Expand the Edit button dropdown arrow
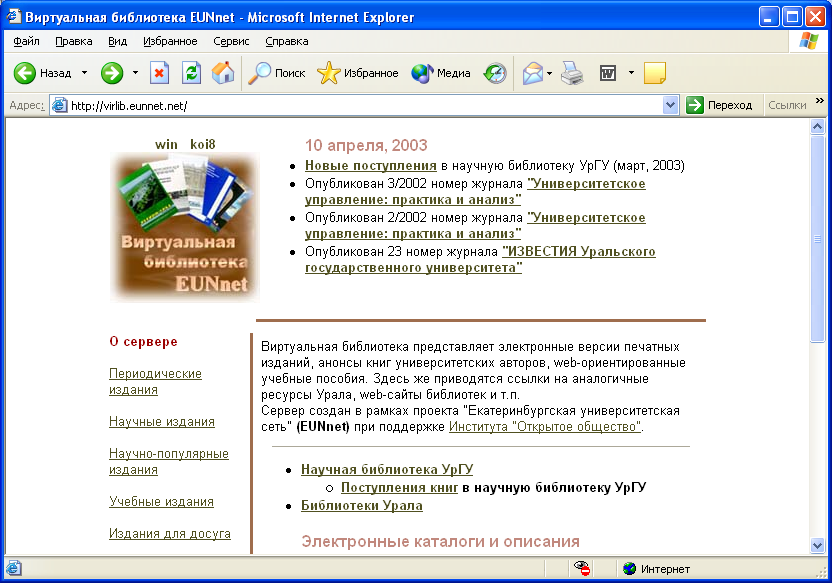This screenshot has height=583, width=832. point(631,73)
